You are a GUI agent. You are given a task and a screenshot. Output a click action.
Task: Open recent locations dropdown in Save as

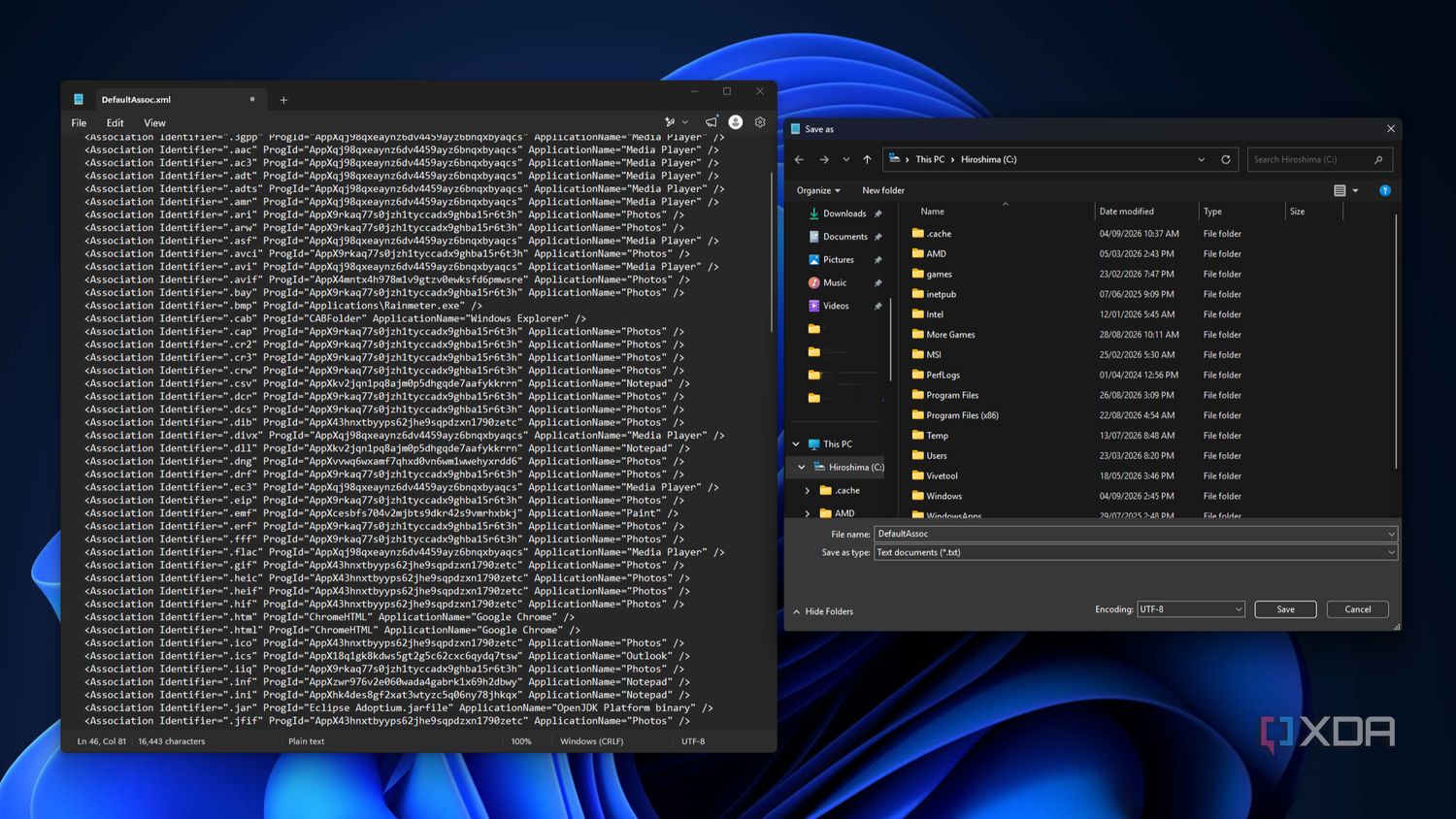coord(846,159)
